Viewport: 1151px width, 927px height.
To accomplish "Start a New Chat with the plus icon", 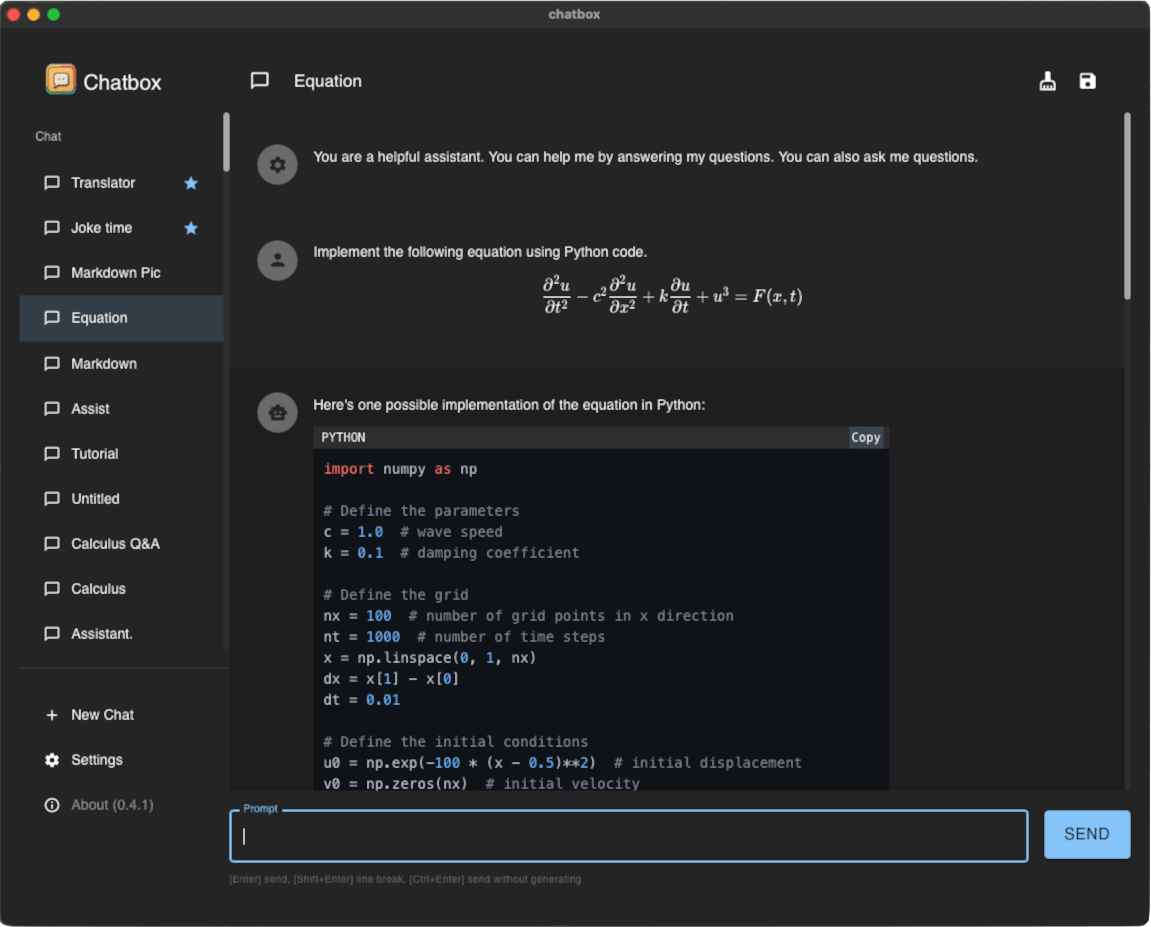I will (51, 715).
